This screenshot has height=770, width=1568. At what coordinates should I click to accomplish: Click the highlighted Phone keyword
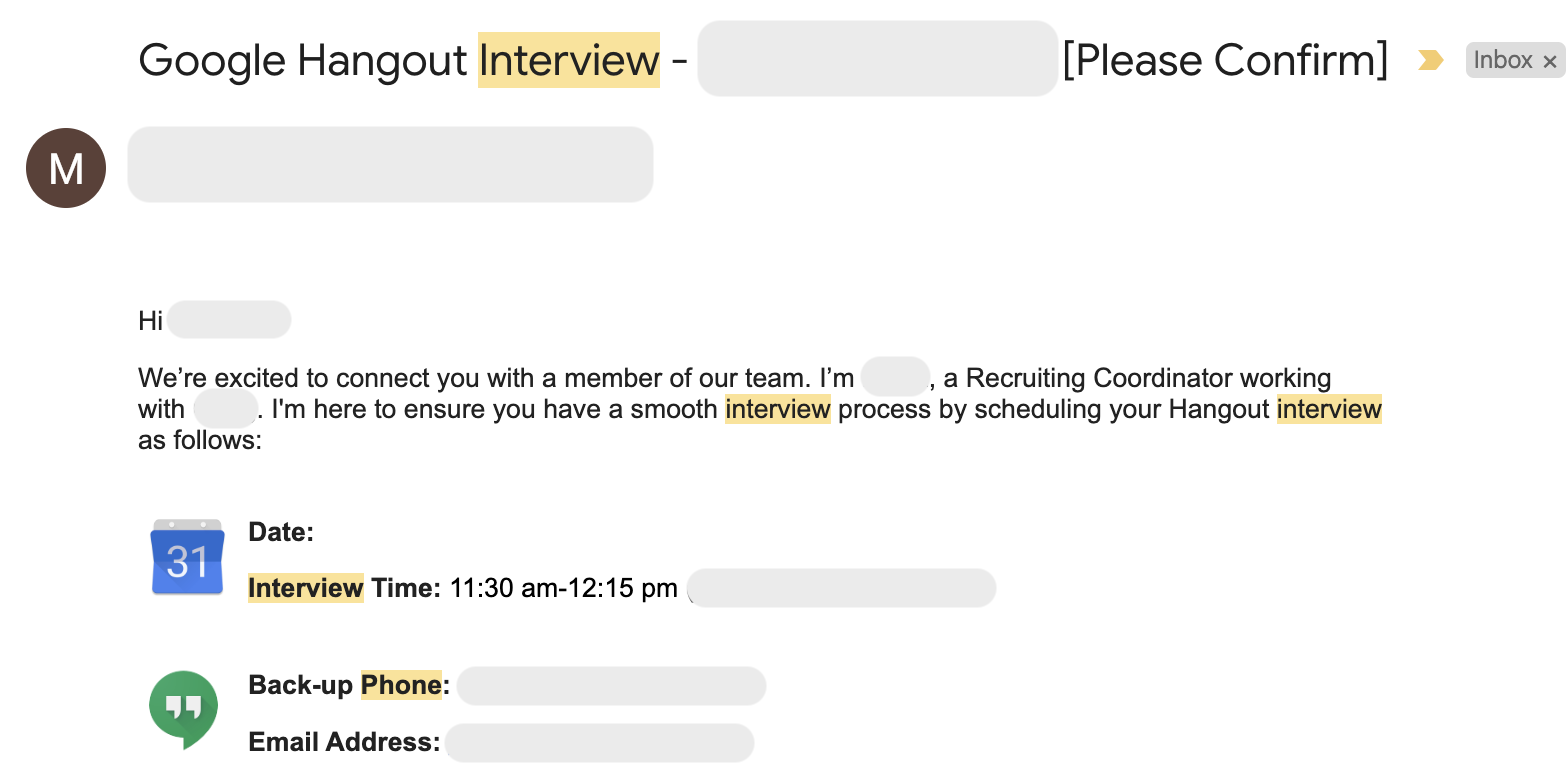point(401,685)
